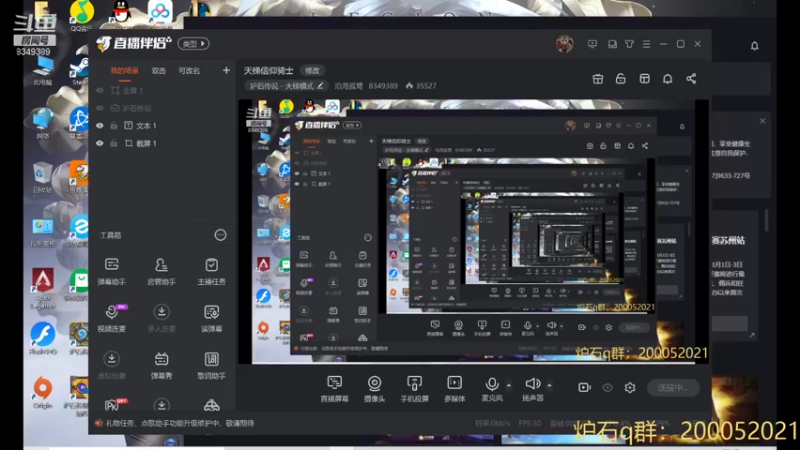The image size is (800, 450).
Task: Click the bell icon beside share
Action: tap(667, 79)
